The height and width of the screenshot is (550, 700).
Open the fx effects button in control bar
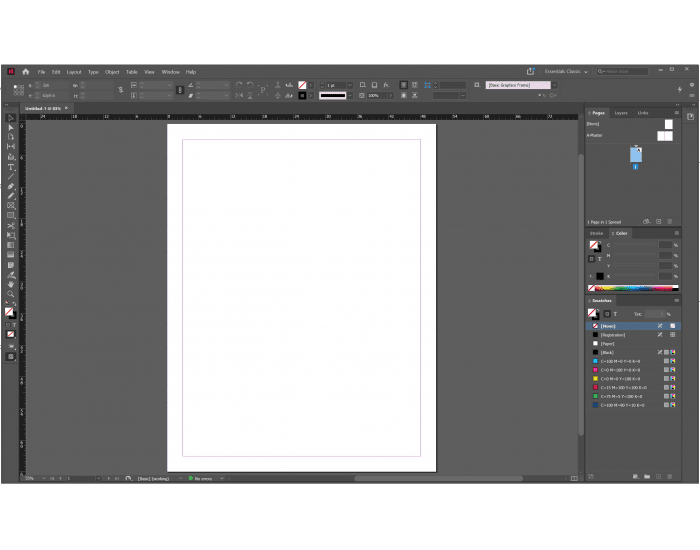(386, 85)
